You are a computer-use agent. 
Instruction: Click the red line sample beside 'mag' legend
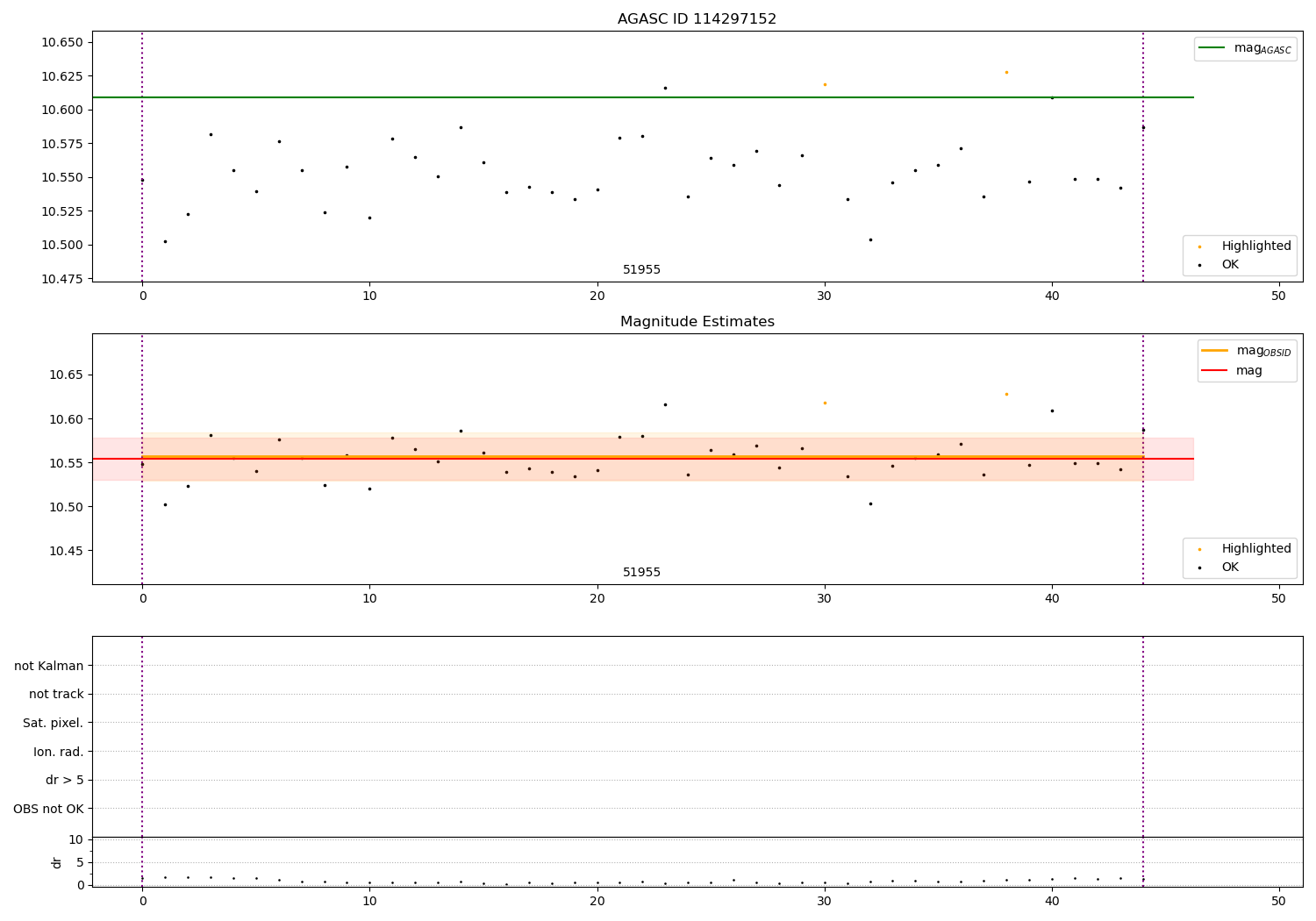click(x=1215, y=370)
